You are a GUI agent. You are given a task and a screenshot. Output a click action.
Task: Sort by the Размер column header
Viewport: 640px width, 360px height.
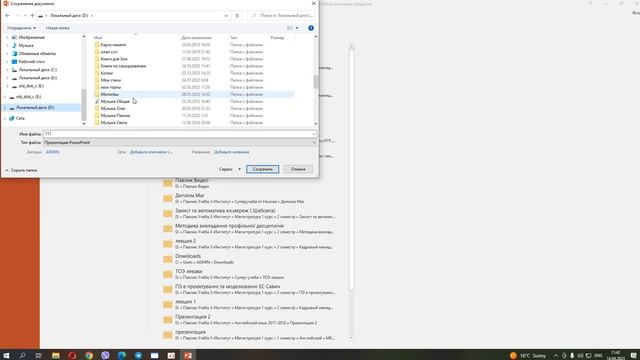(x=277, y=38)
